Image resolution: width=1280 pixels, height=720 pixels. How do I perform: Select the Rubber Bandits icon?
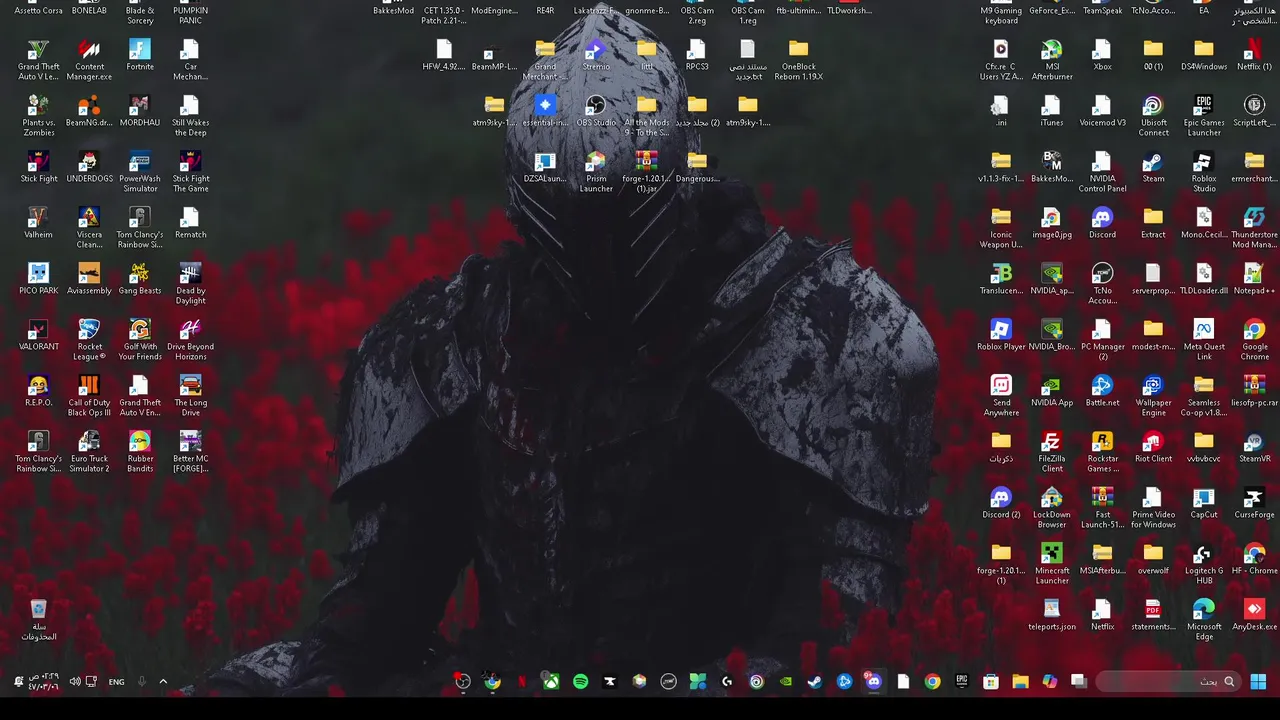coord(140,452)
